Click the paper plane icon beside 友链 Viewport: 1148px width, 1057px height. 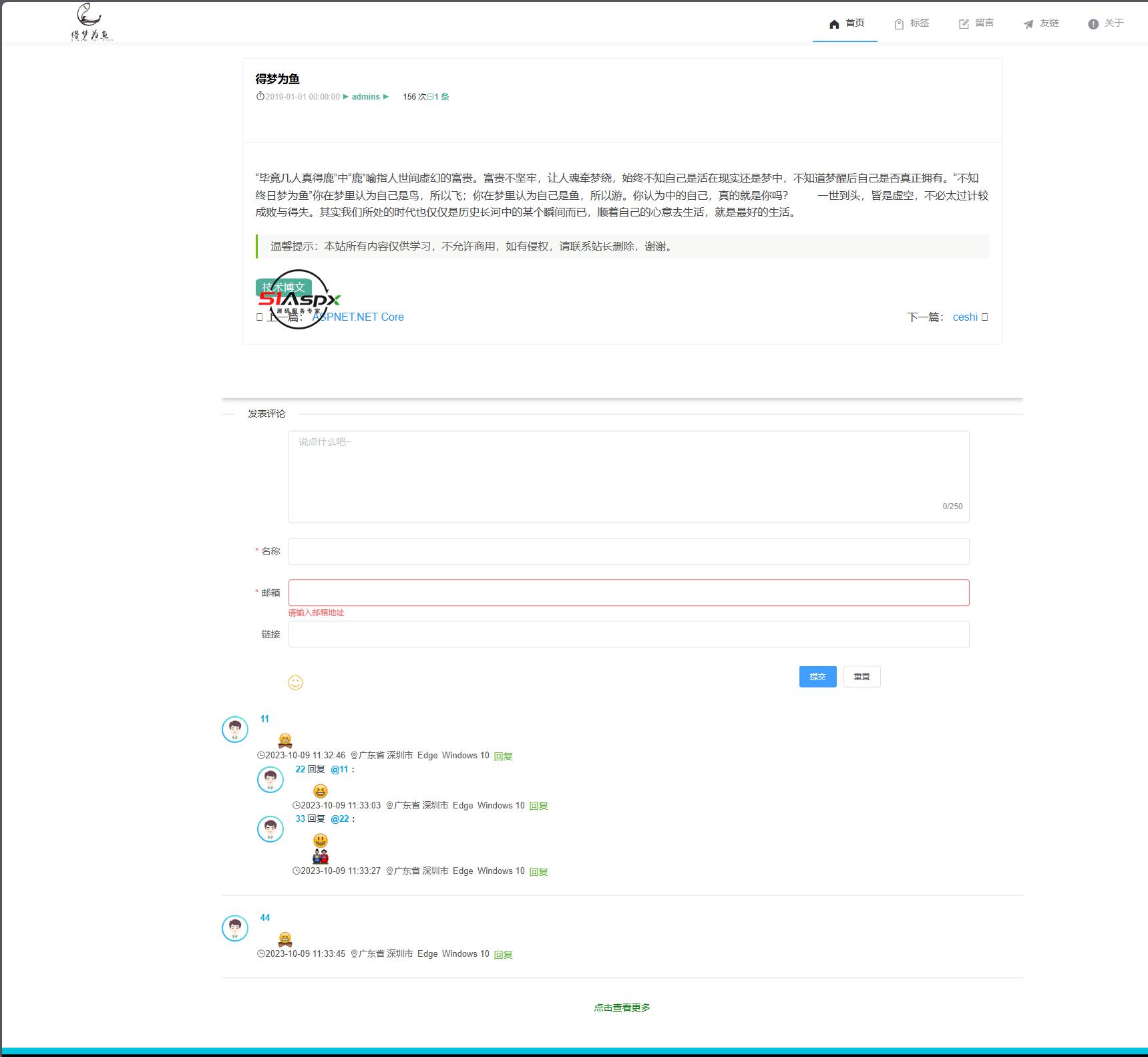tap(1028, 24)
